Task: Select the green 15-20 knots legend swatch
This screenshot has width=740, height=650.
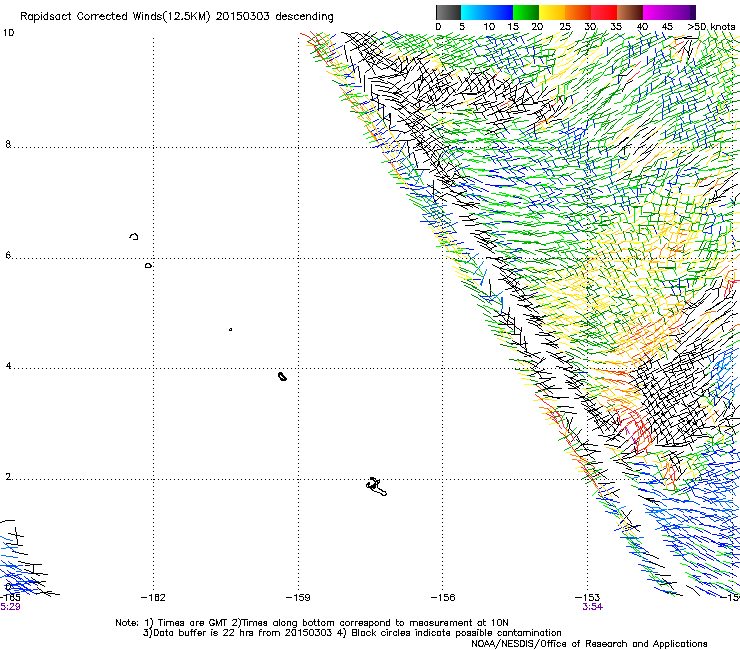Action: click(526, 12)
